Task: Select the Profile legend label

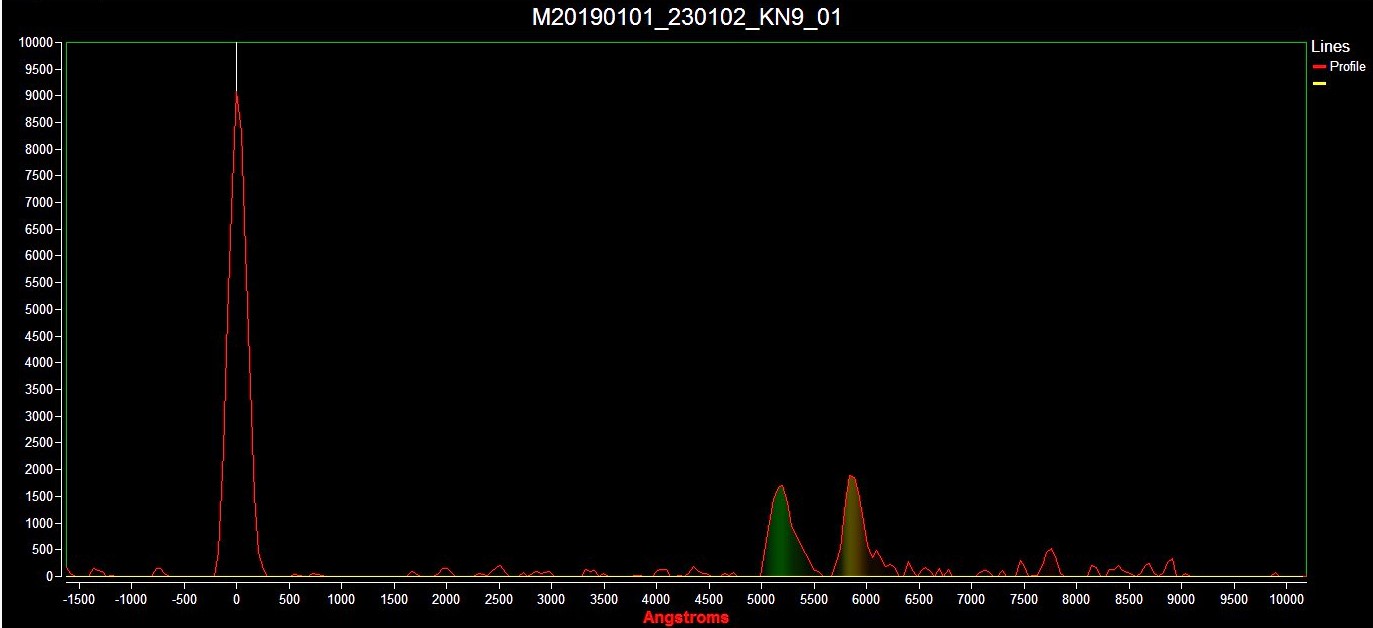Action: tap(1347, 67)
